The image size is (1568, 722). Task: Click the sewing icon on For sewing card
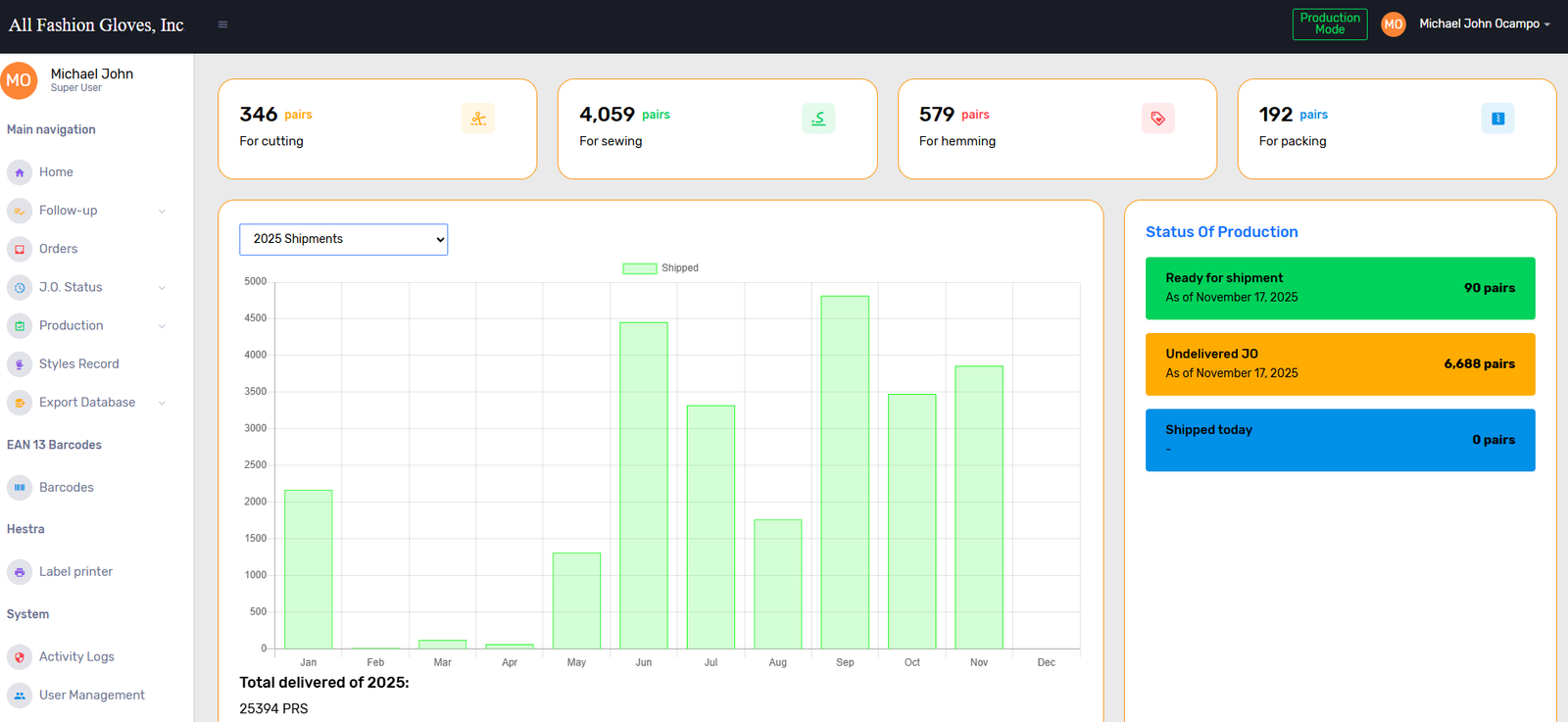(x=818, y=119)
